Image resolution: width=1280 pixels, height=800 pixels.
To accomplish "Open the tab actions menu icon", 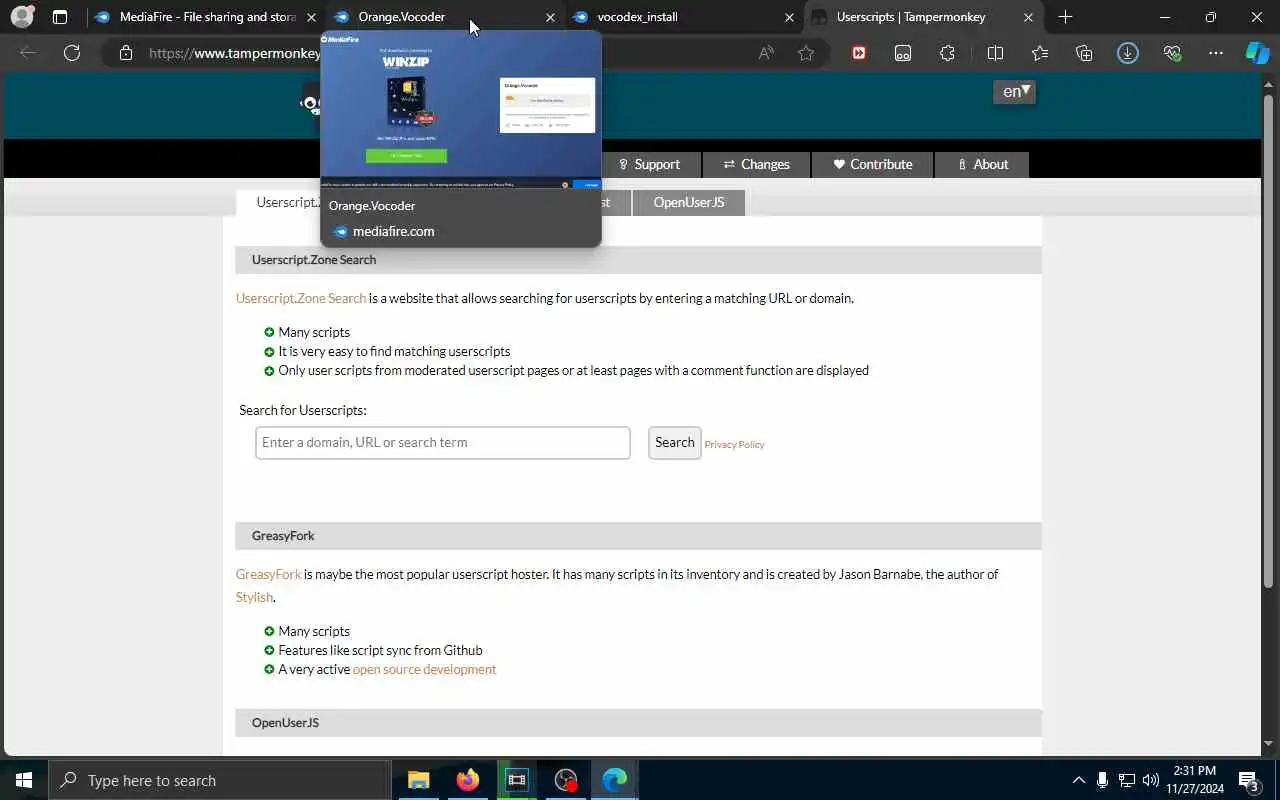I will pyautogui.click(x=60, y=17).
